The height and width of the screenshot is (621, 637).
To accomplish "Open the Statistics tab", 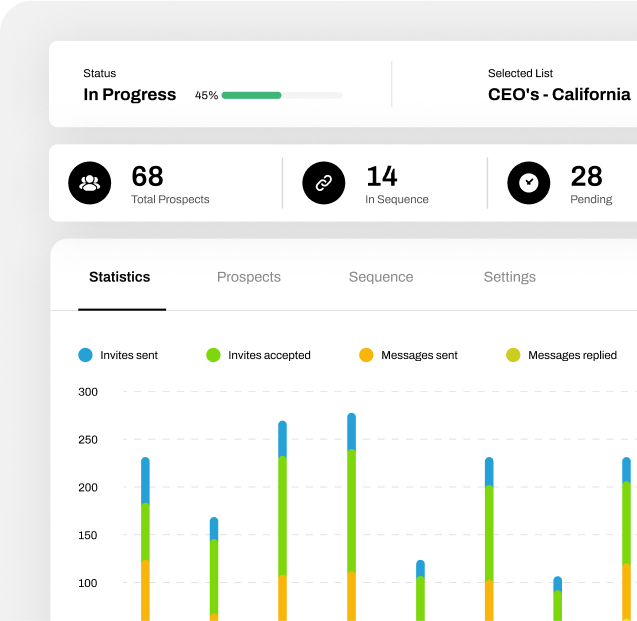I will coord(119,277).
